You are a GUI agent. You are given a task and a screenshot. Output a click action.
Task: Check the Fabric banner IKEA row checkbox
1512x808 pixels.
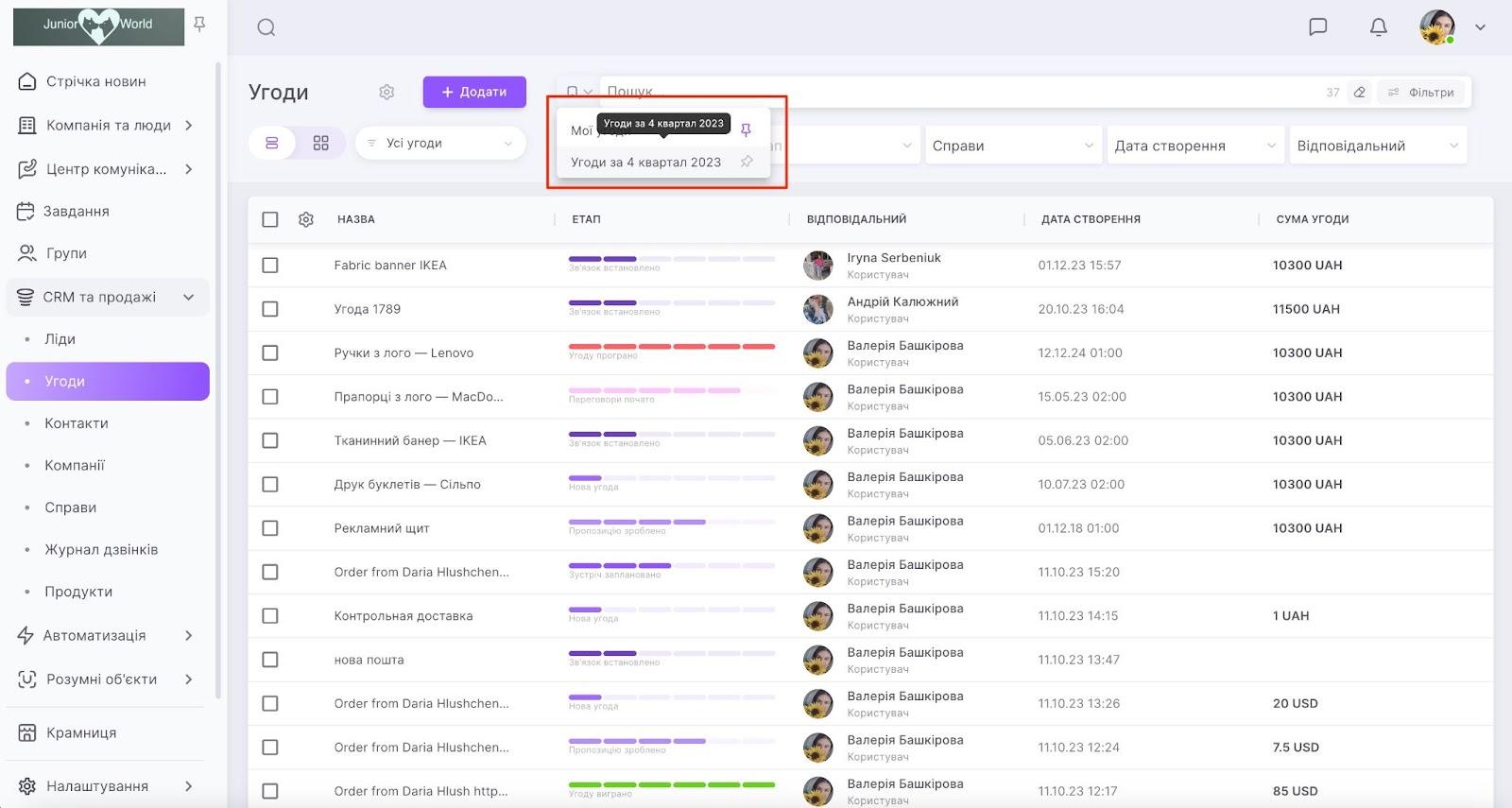click(x=270, y=266)
